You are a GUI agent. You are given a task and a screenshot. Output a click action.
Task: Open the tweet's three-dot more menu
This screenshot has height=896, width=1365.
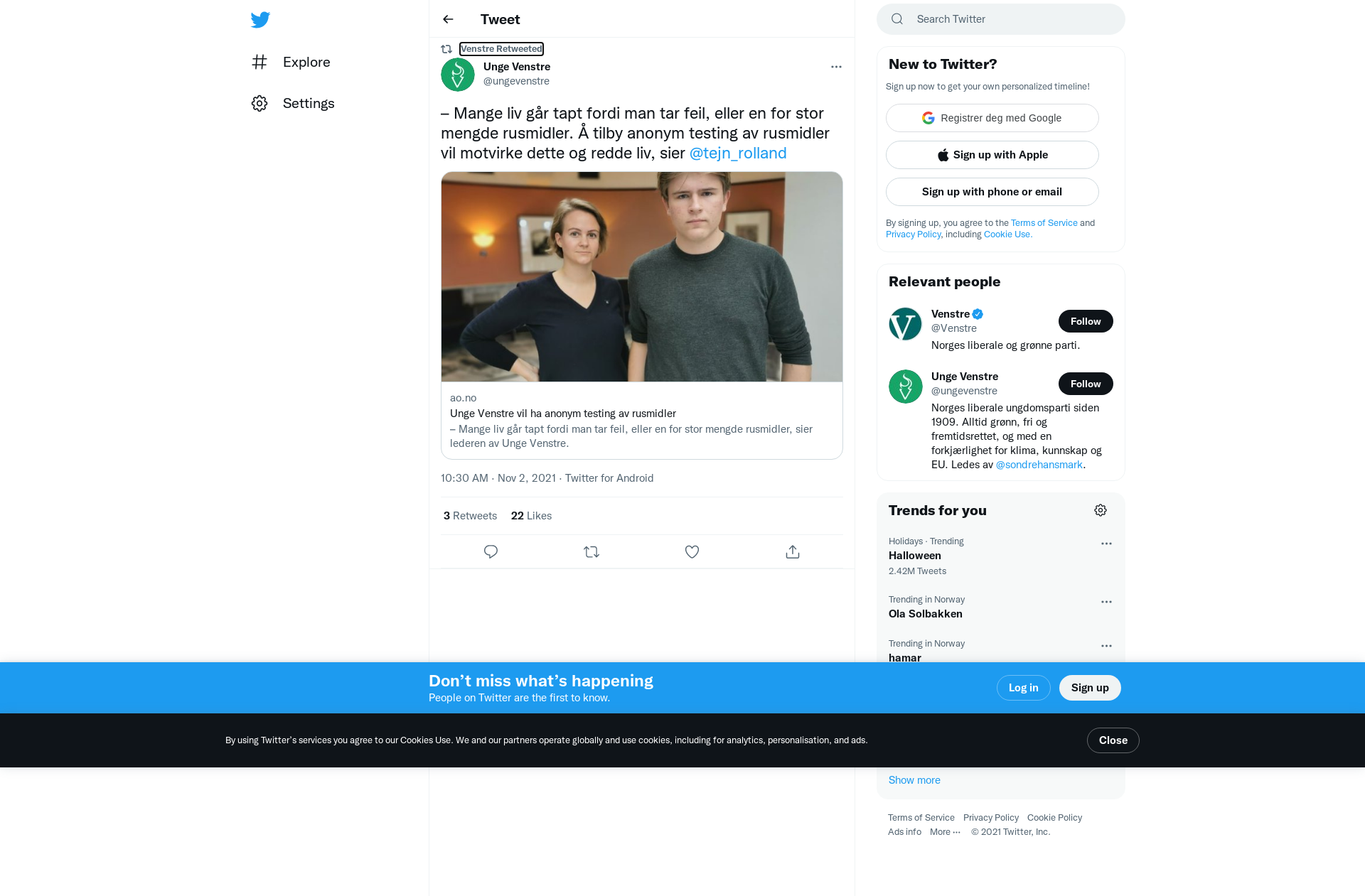(836, 67)
